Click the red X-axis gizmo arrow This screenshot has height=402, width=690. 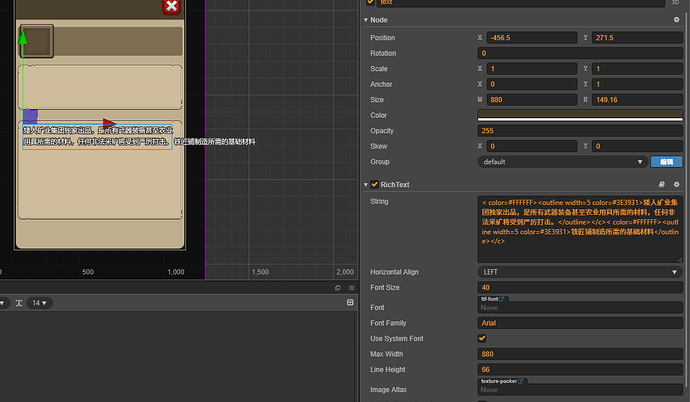[x=109, y=123]
